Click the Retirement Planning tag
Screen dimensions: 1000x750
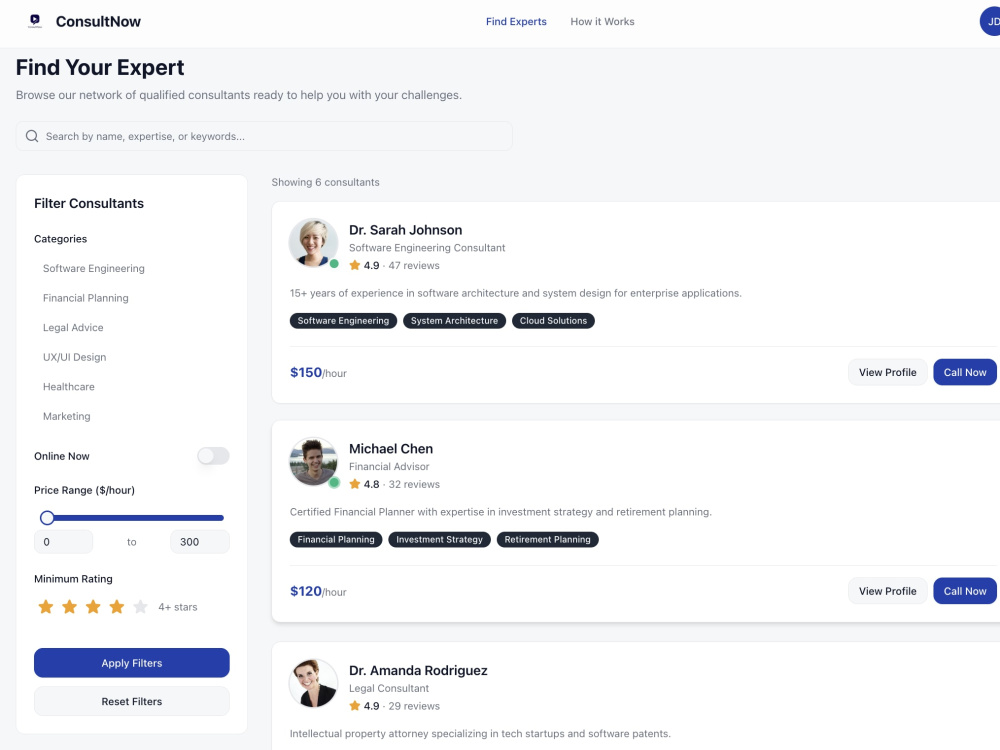tap(547, 540)
